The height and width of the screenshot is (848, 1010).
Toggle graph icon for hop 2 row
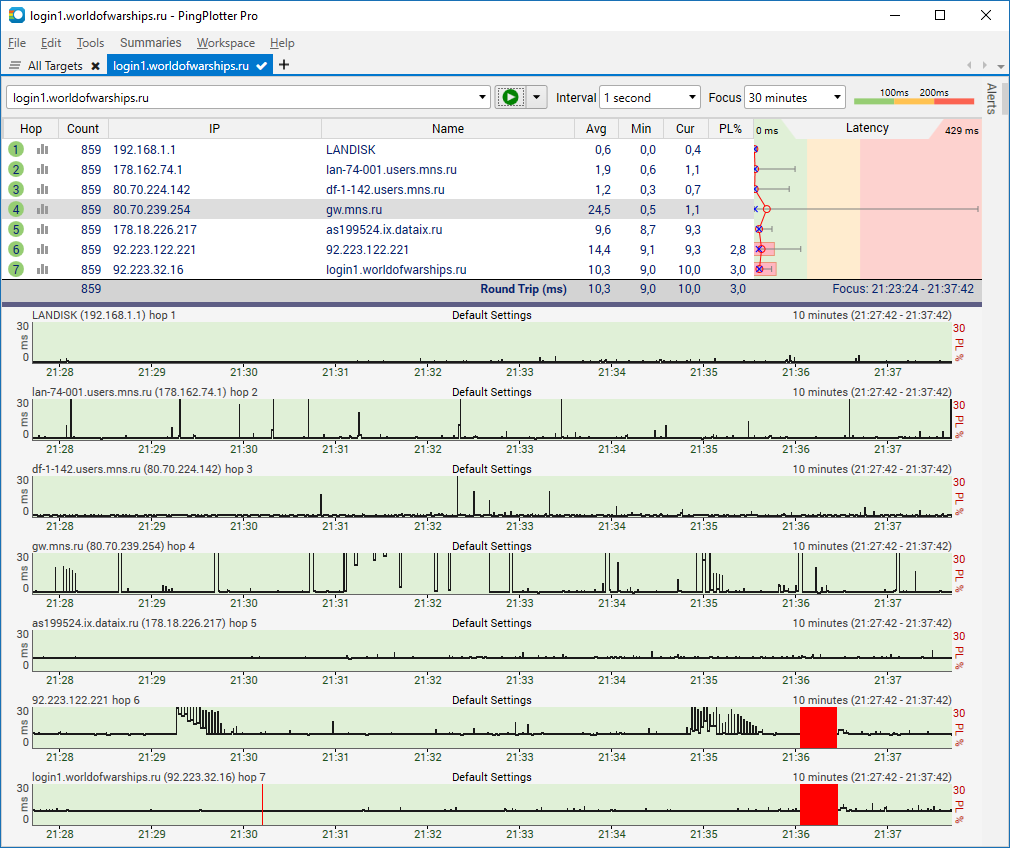pos(43,169)
